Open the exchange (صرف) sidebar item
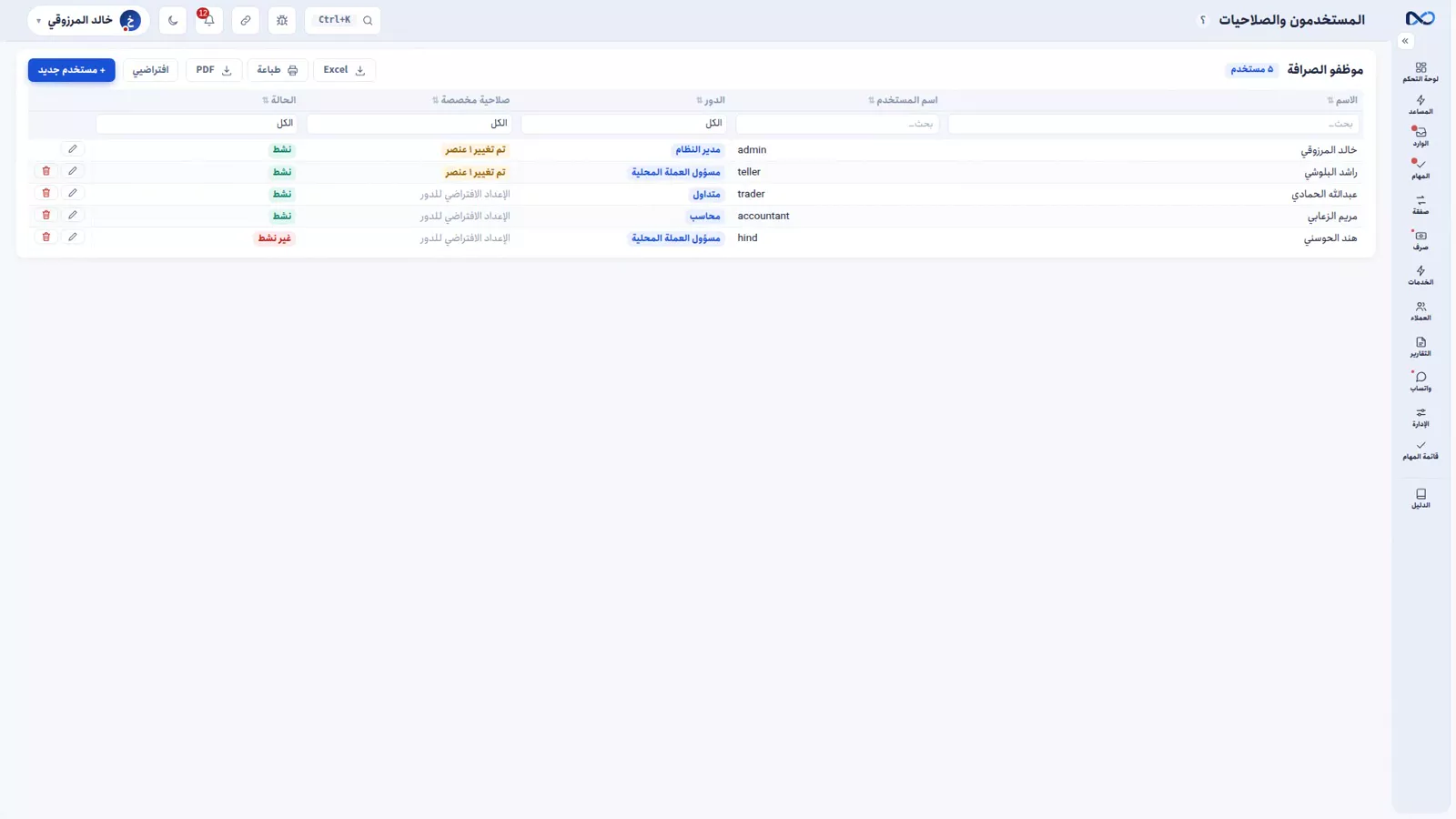The width and height of the screenshot is (1456, 819). [1421, 240]
